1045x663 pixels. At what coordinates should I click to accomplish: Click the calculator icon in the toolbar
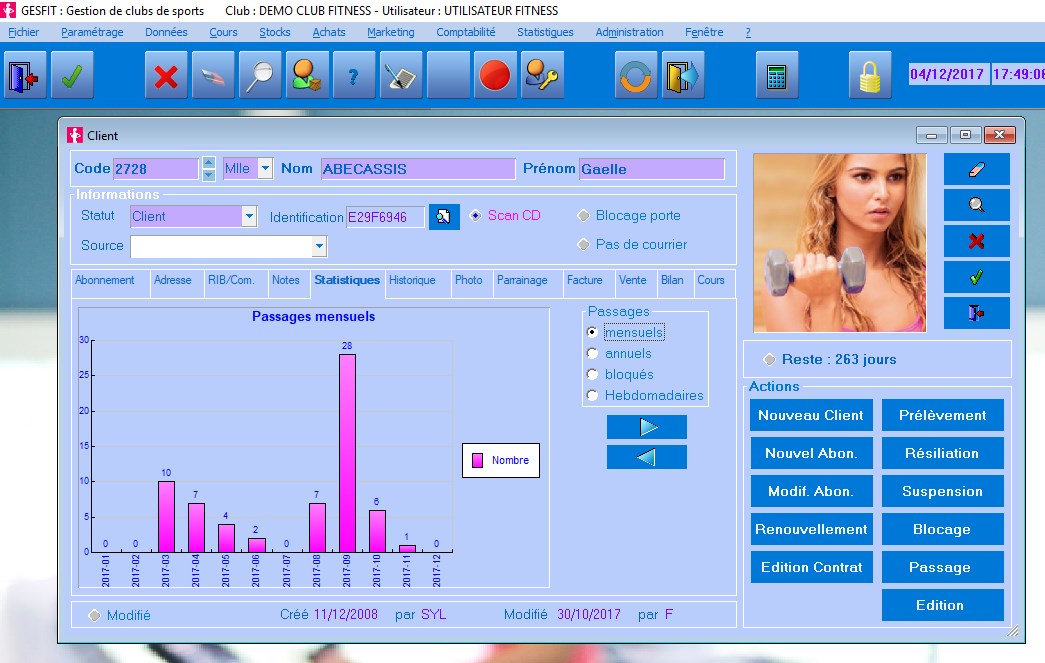point(776,77)
